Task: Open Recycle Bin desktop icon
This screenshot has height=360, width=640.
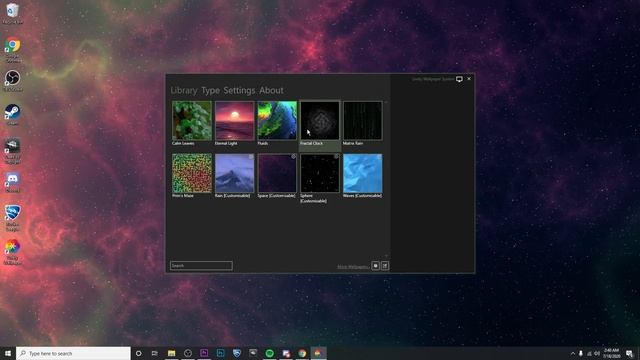Action: pyautogui.click(x=13, y=13)
